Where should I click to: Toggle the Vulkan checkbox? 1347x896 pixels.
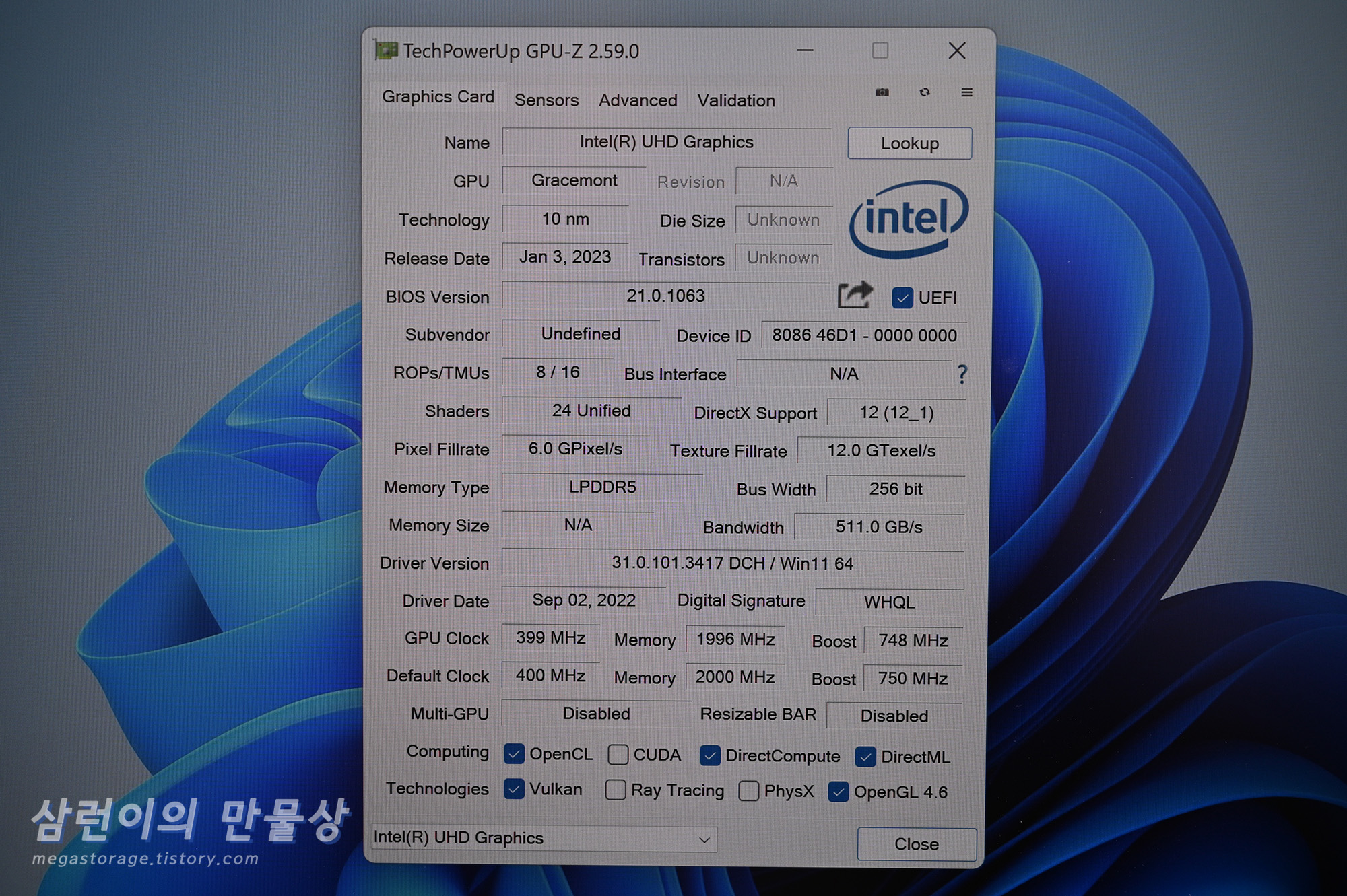click(514, 789)
